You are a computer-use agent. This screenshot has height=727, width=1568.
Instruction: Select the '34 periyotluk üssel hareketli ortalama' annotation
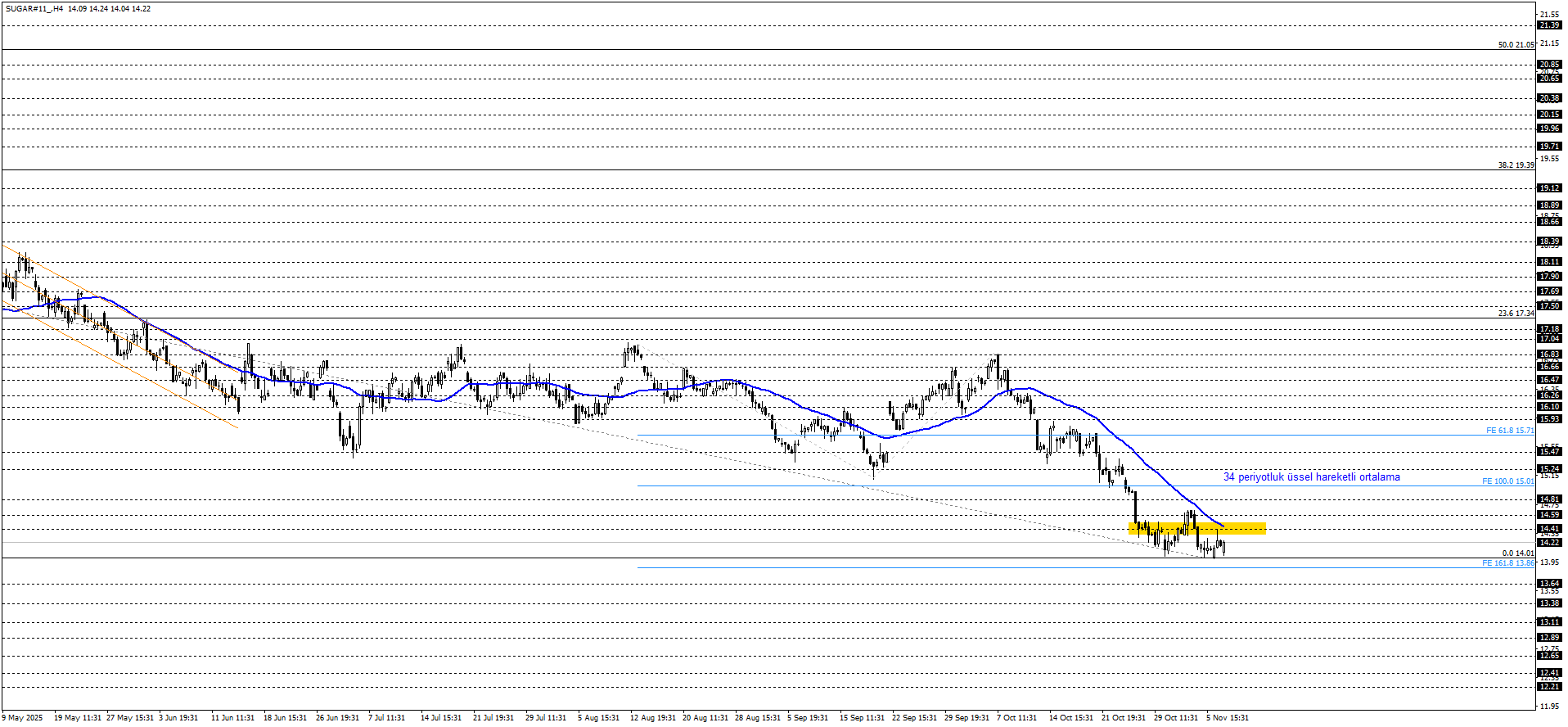(x=1311, y=477)
